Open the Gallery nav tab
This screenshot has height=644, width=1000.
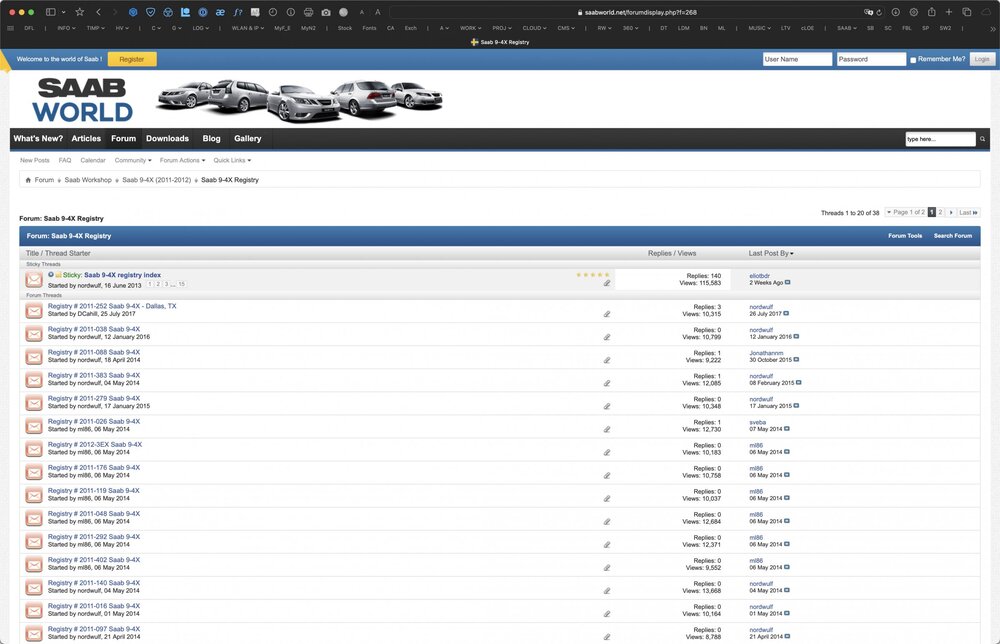(x=247, y=138)
